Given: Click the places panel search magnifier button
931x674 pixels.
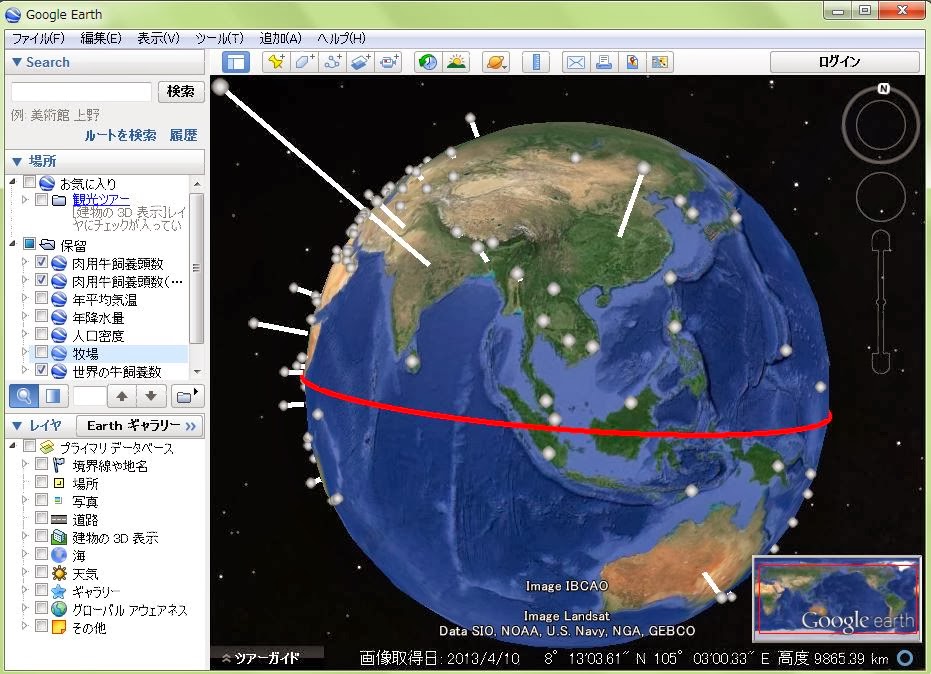Looking at the screenshot, I should tap(24, 396).
